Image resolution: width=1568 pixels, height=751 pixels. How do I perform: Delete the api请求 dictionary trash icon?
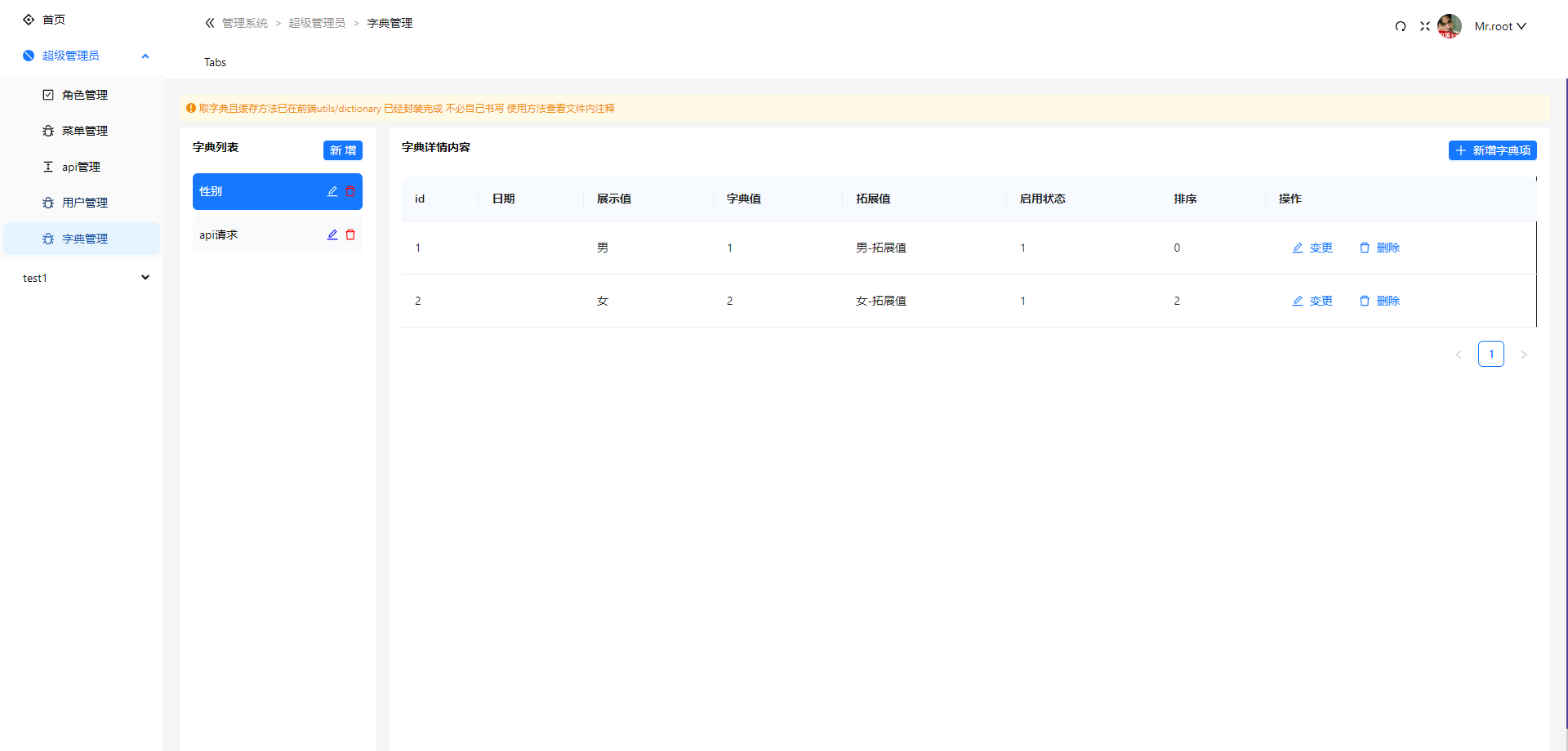tap(350, 235)
